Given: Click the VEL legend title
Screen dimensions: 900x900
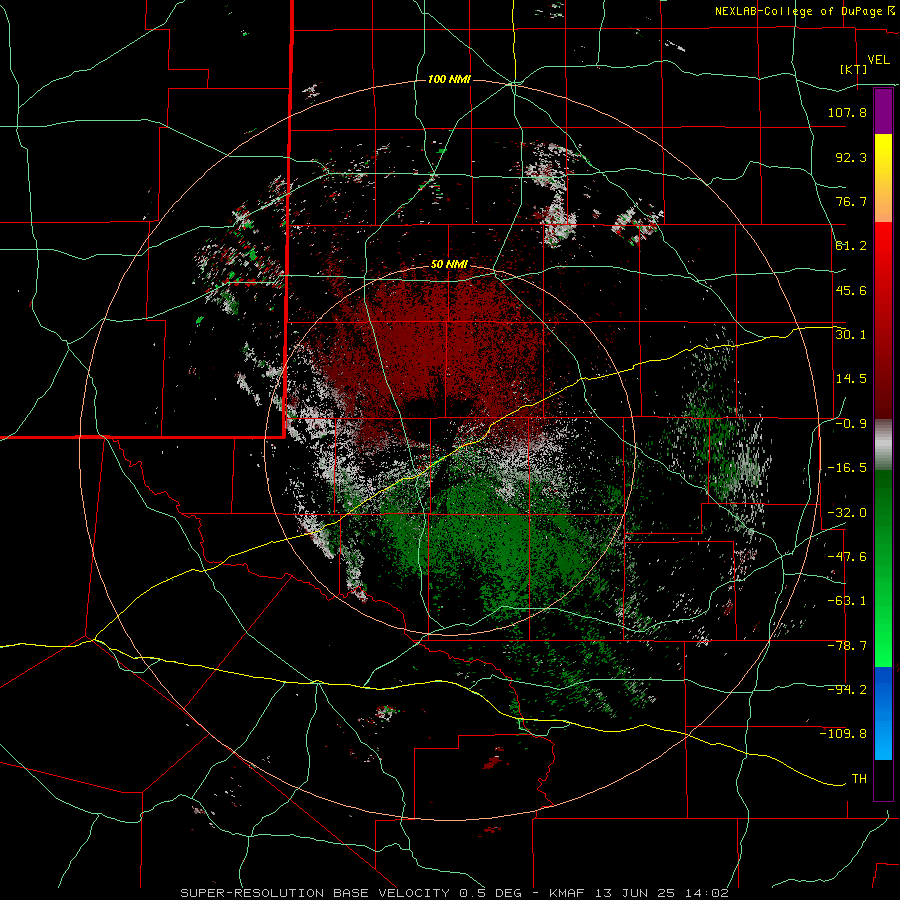Looking at the screenshot, I should [x=878, y=60].
